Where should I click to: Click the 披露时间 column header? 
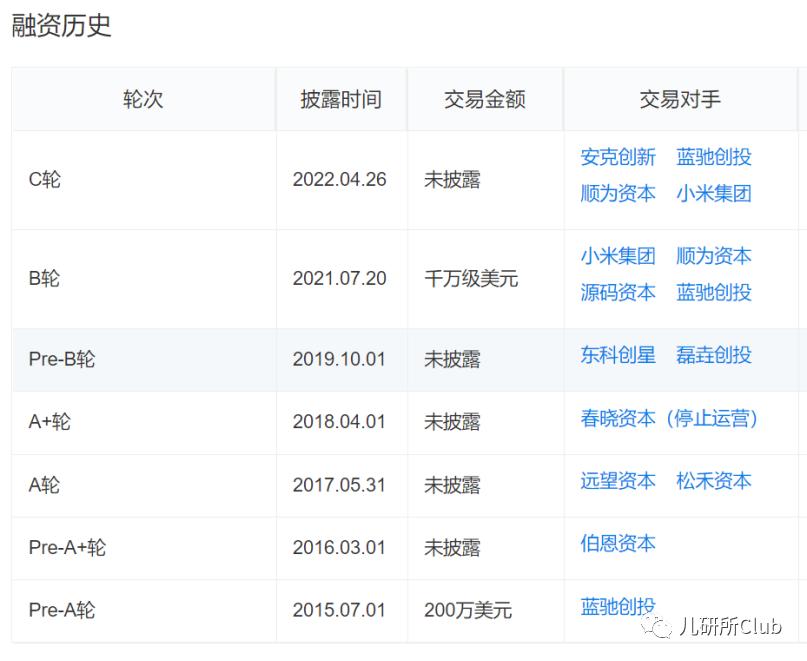(341, 99)
